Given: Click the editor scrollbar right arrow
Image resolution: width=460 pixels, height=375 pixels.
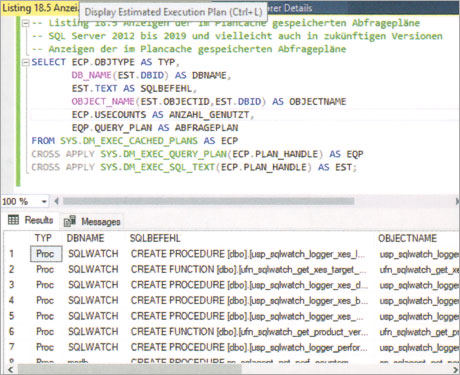Looking at the screenshot, I should [x=457, y=201].
